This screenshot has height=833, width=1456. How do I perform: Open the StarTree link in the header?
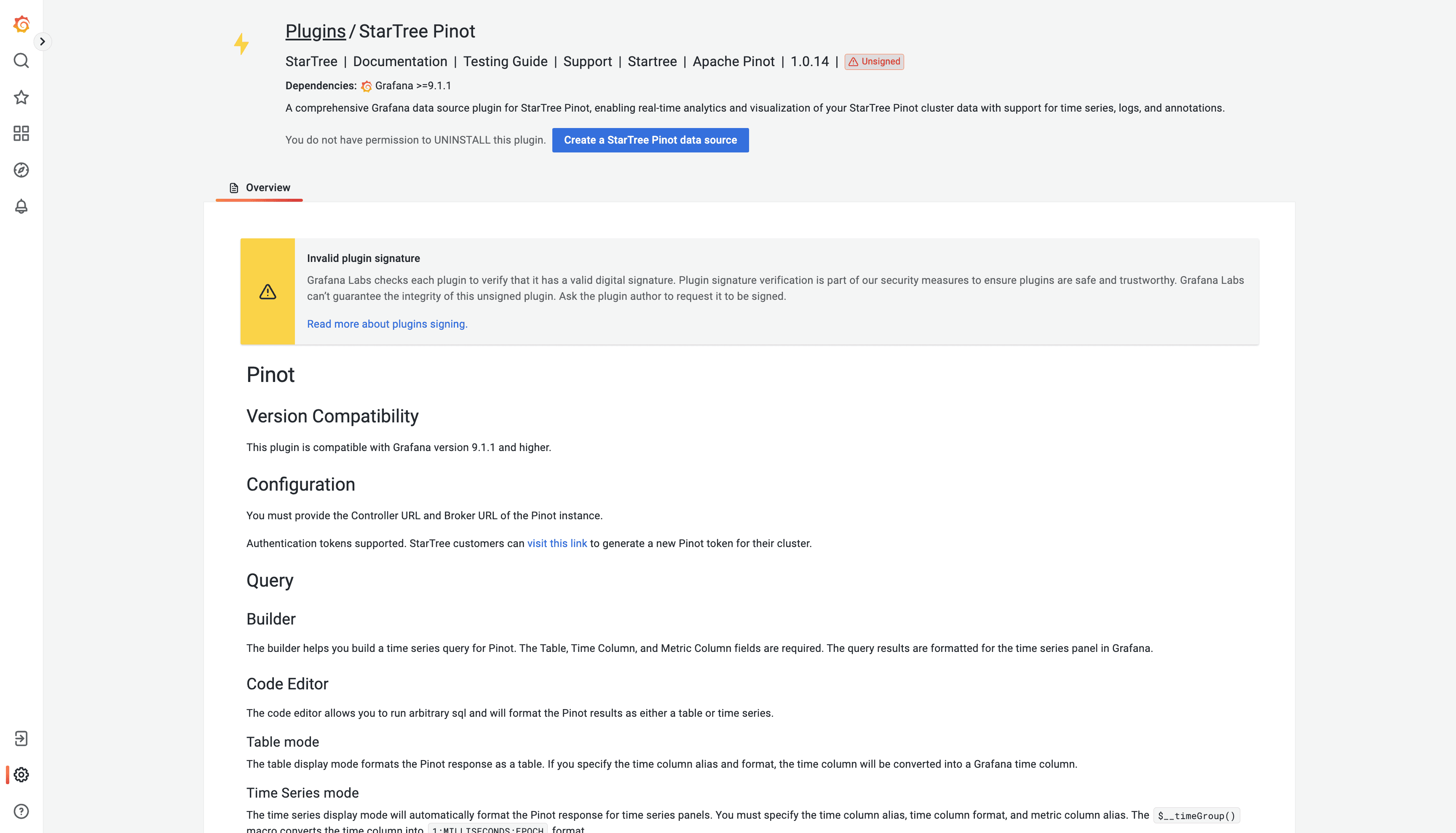(x=311, y=61)
